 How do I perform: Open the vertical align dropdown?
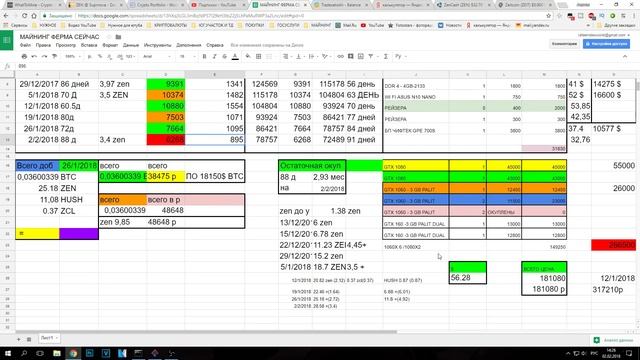300,56
